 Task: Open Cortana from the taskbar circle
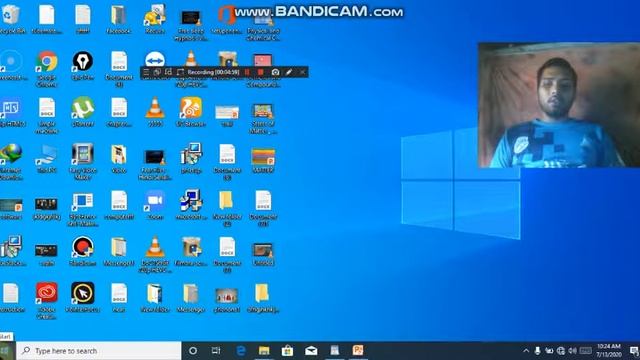[193, 351]
